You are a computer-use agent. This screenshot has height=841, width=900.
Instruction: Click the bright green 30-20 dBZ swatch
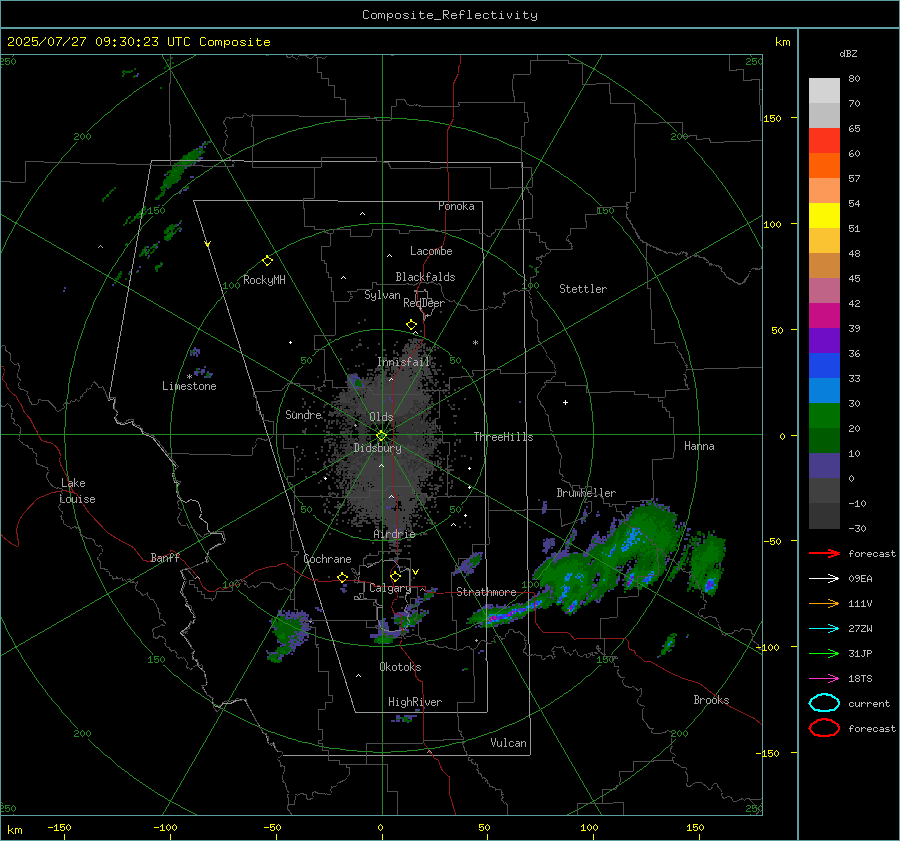[x=824, y=416]
